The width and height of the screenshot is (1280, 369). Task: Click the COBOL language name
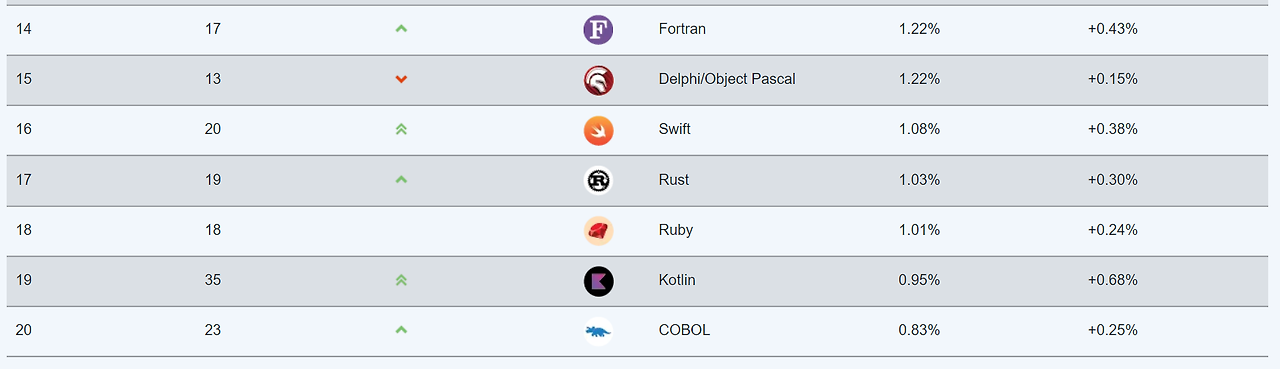[x=684, y=330]
